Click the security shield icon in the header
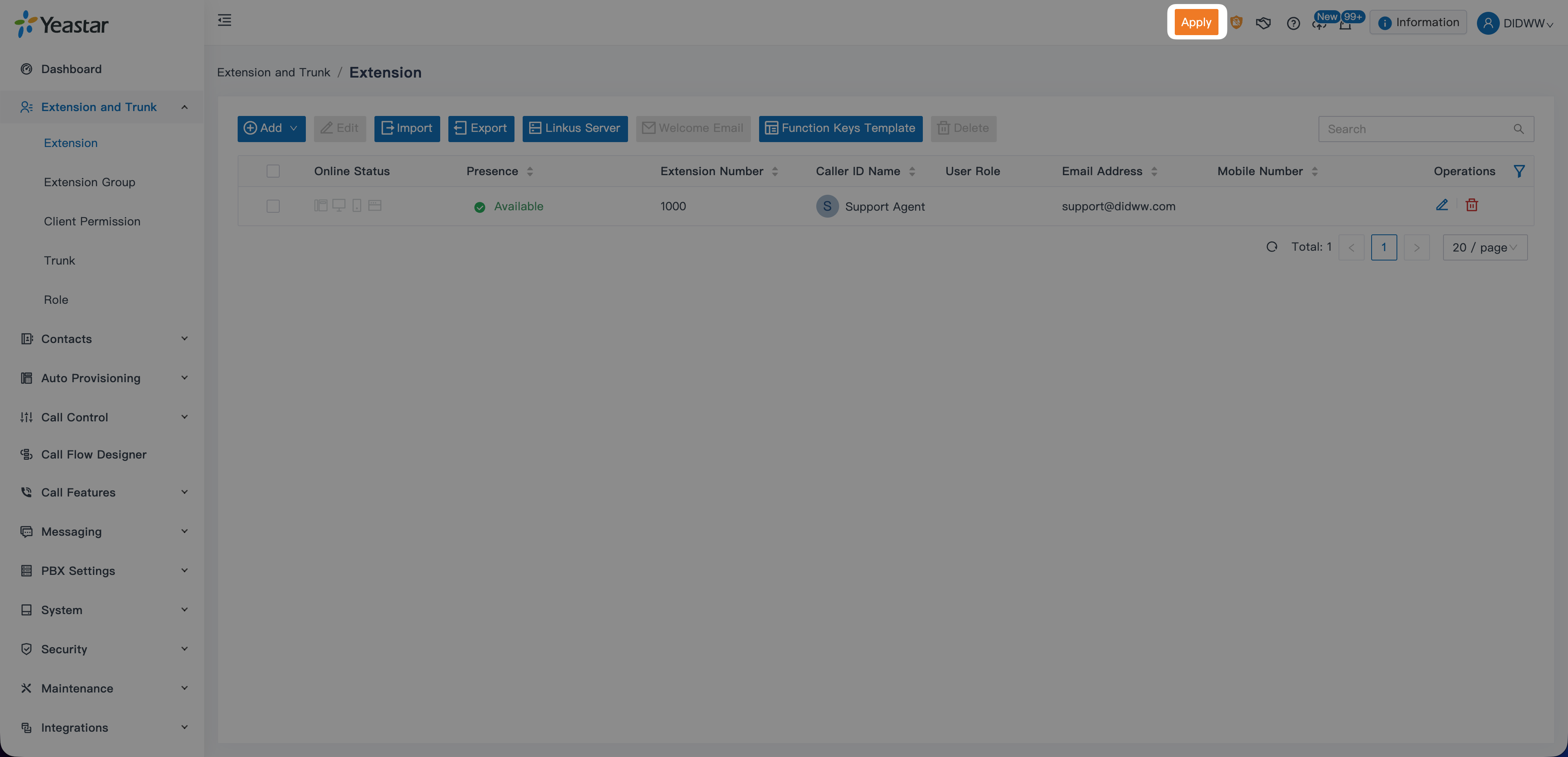The width and height of the screenshot is (1568, 757). pyautogui.click(x=1236, y=22)
